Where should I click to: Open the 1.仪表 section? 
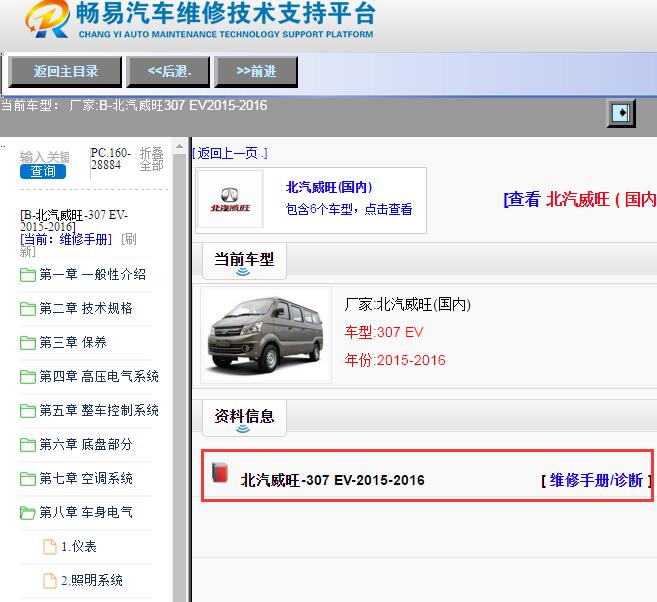(79, 546)
